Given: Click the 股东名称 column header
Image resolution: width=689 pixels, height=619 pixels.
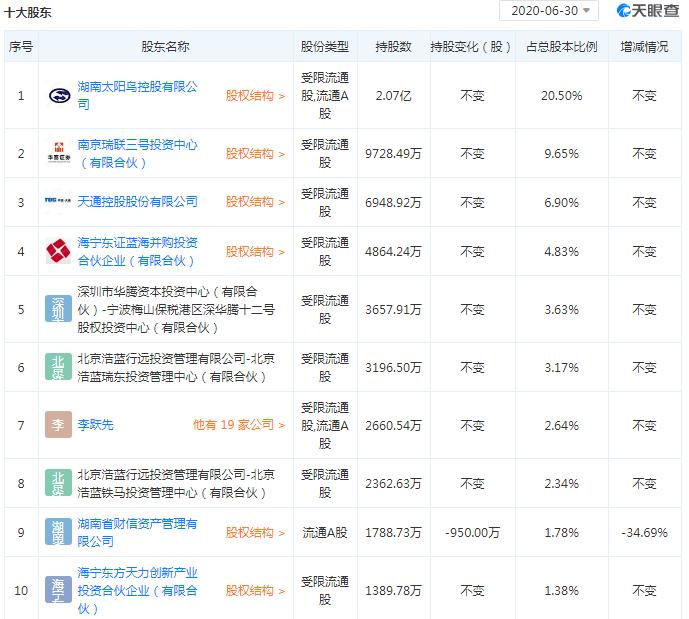Looking at the screenshot, I should 165,46.
